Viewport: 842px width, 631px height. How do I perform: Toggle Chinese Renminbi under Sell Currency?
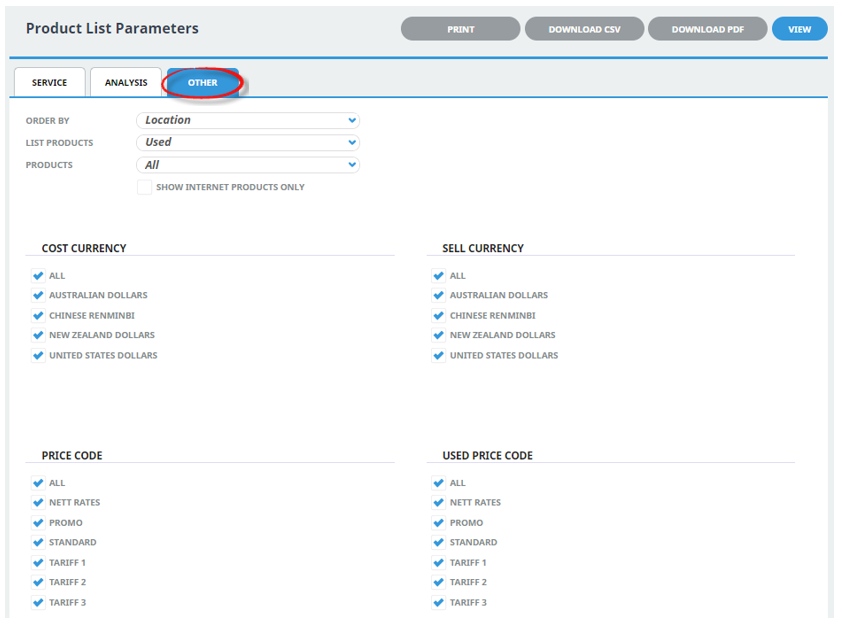439,315
